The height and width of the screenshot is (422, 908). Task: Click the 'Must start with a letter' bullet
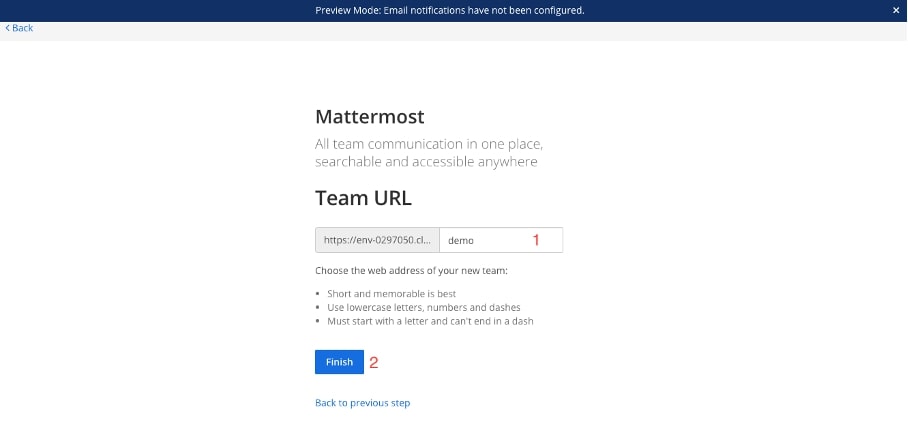tap(430, 321)
